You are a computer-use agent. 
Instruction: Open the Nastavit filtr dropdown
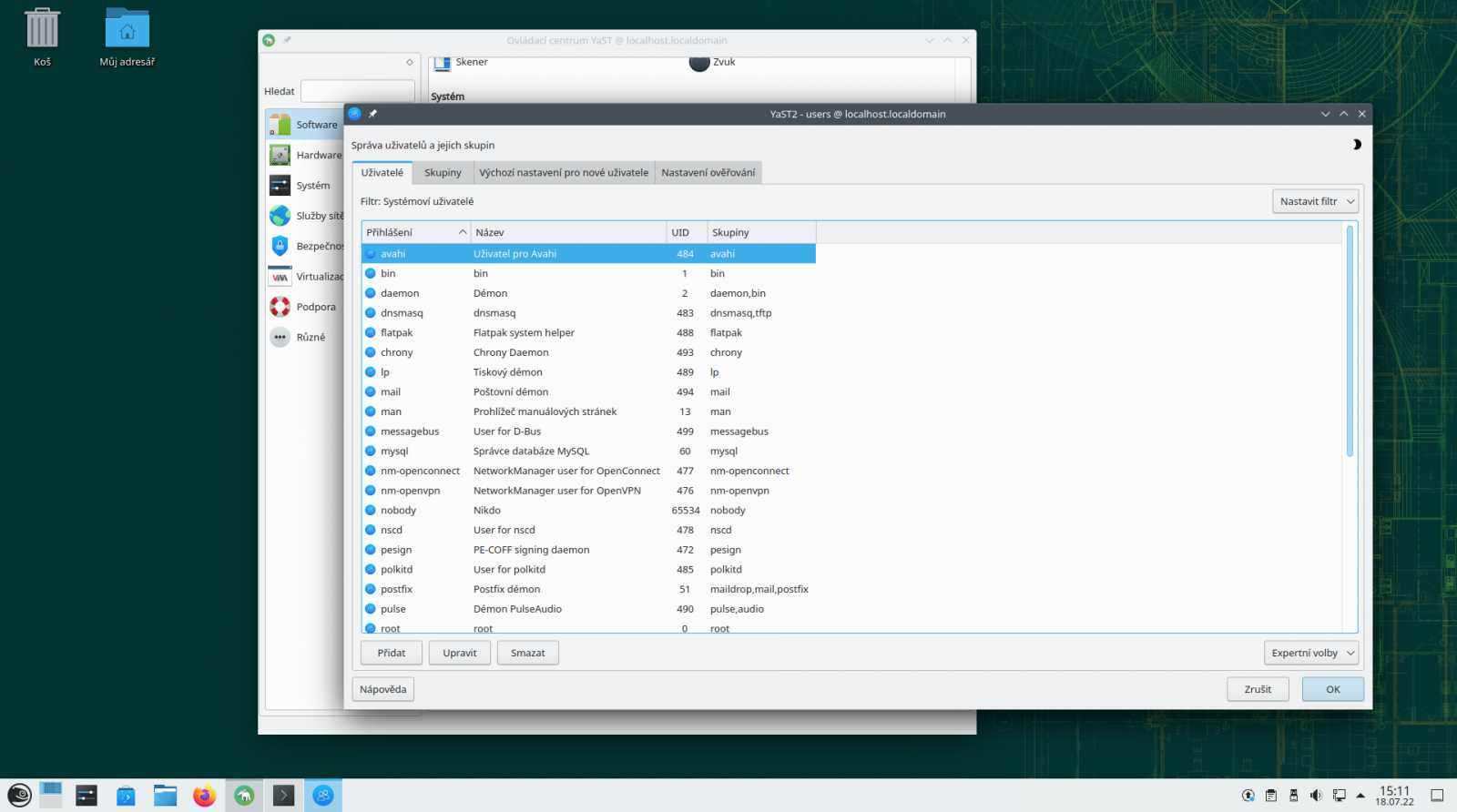pyautogui.click(x=1315, y=201)
